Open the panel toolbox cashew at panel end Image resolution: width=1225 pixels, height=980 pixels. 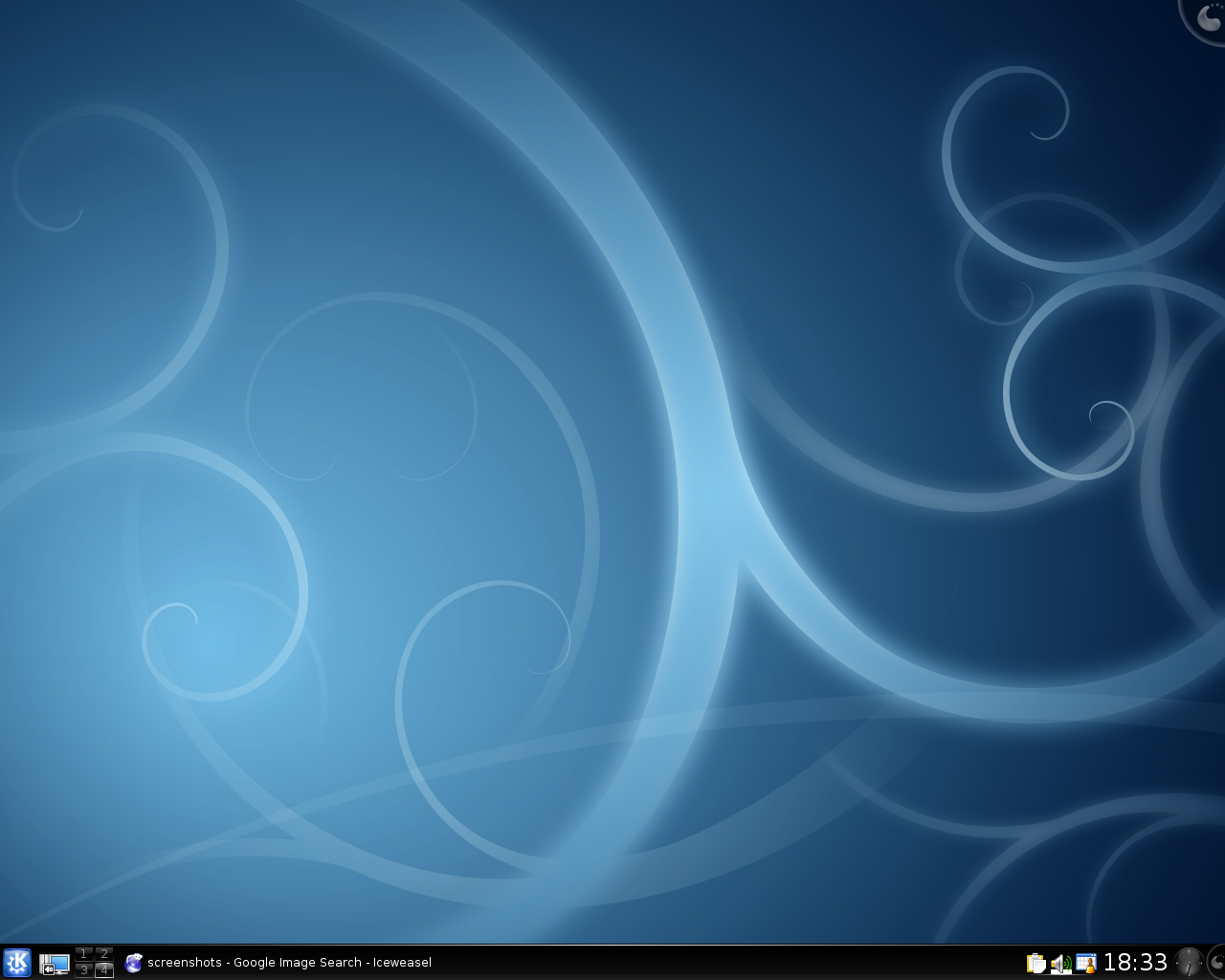coord(1216,963)
